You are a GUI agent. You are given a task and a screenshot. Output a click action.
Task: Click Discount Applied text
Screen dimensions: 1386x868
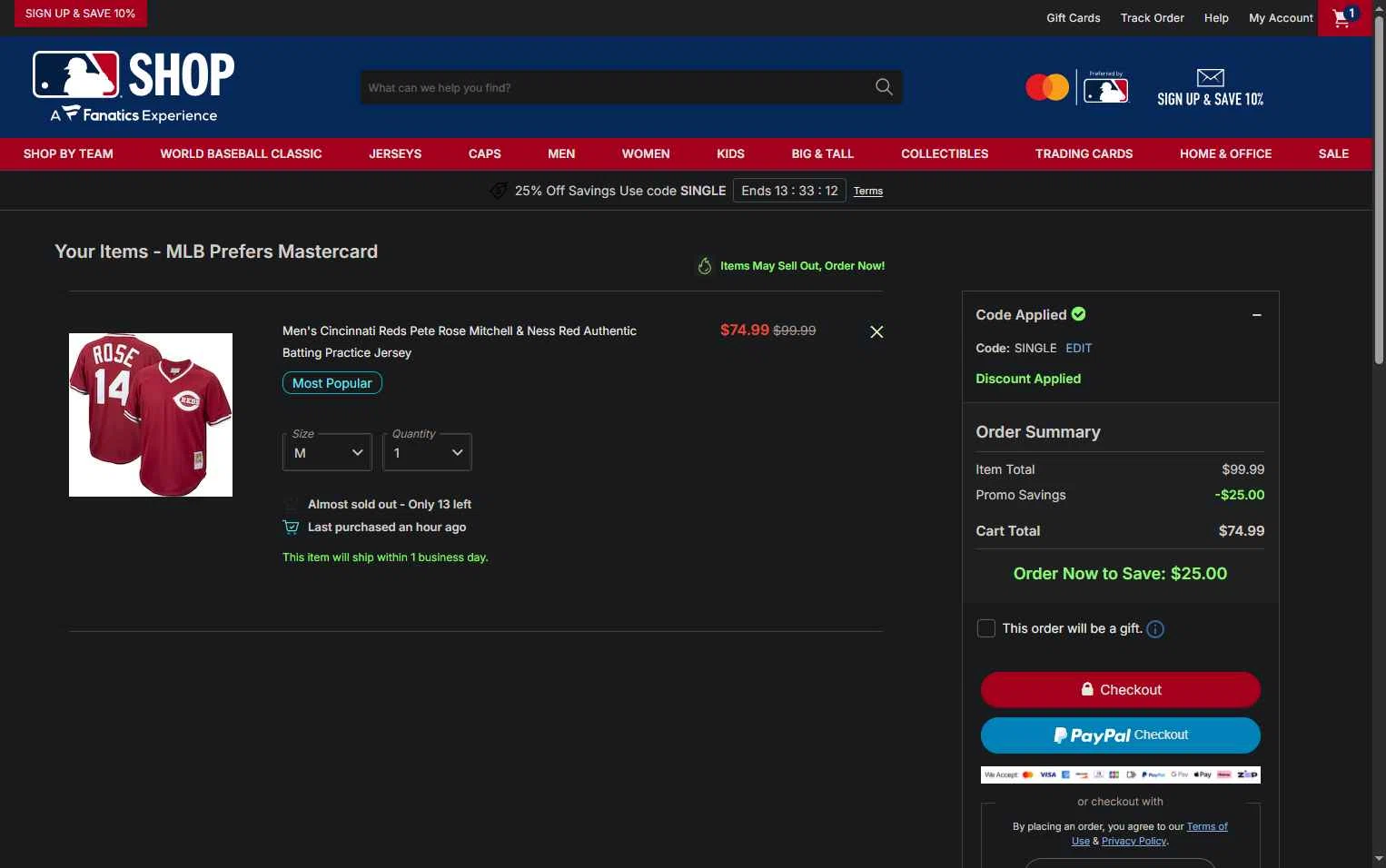pyautogui.click(x=1028, y=380)
